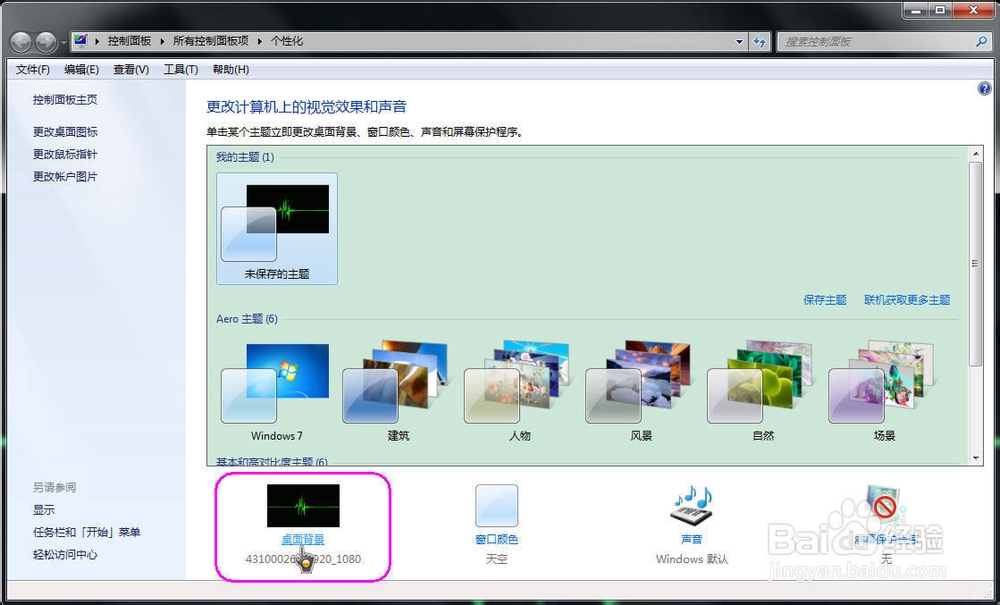Expand the 所有控制面板项 breadcrumb arrow

(x=260, y=41)
